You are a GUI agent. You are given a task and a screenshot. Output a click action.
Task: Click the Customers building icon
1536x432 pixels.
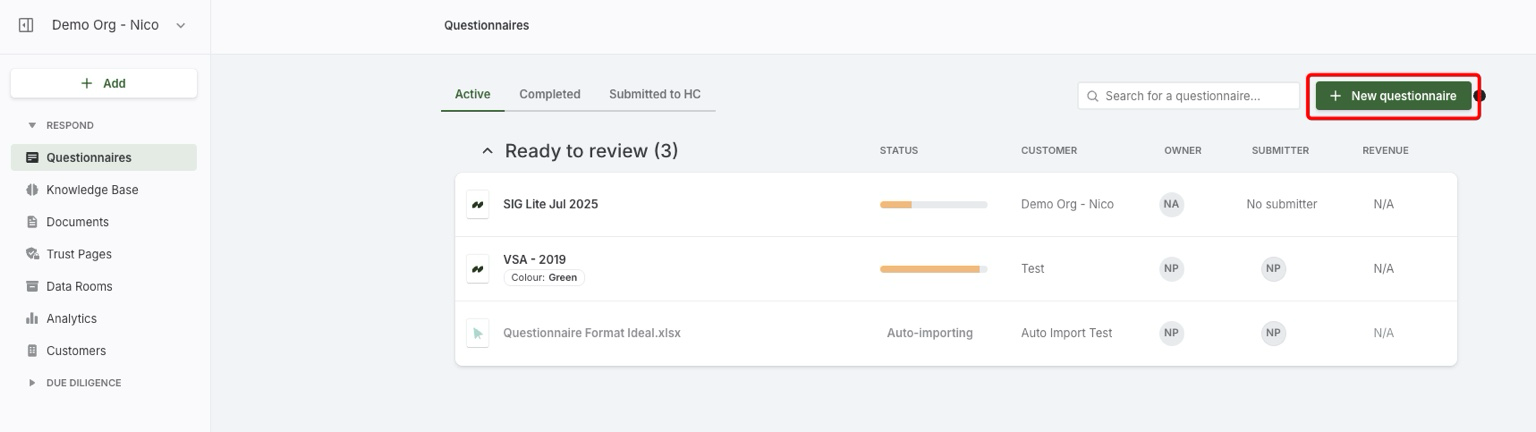point(32,351)
